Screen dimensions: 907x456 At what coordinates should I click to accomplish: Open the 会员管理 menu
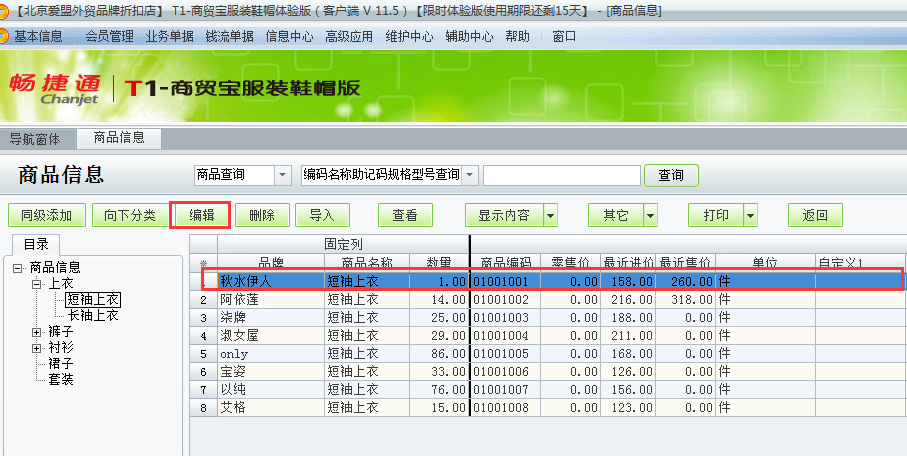pyautogui.click(x=109, y=36)
